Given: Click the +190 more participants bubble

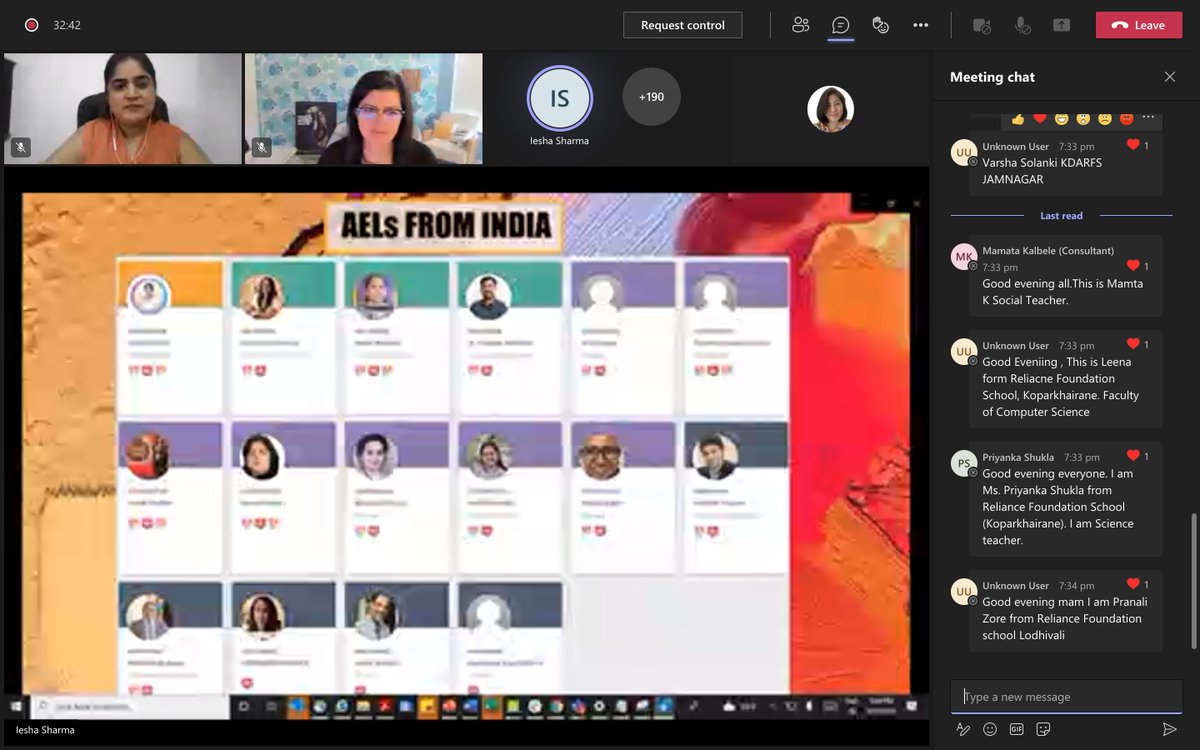Looking at the screenshot, I should [651, 97].
